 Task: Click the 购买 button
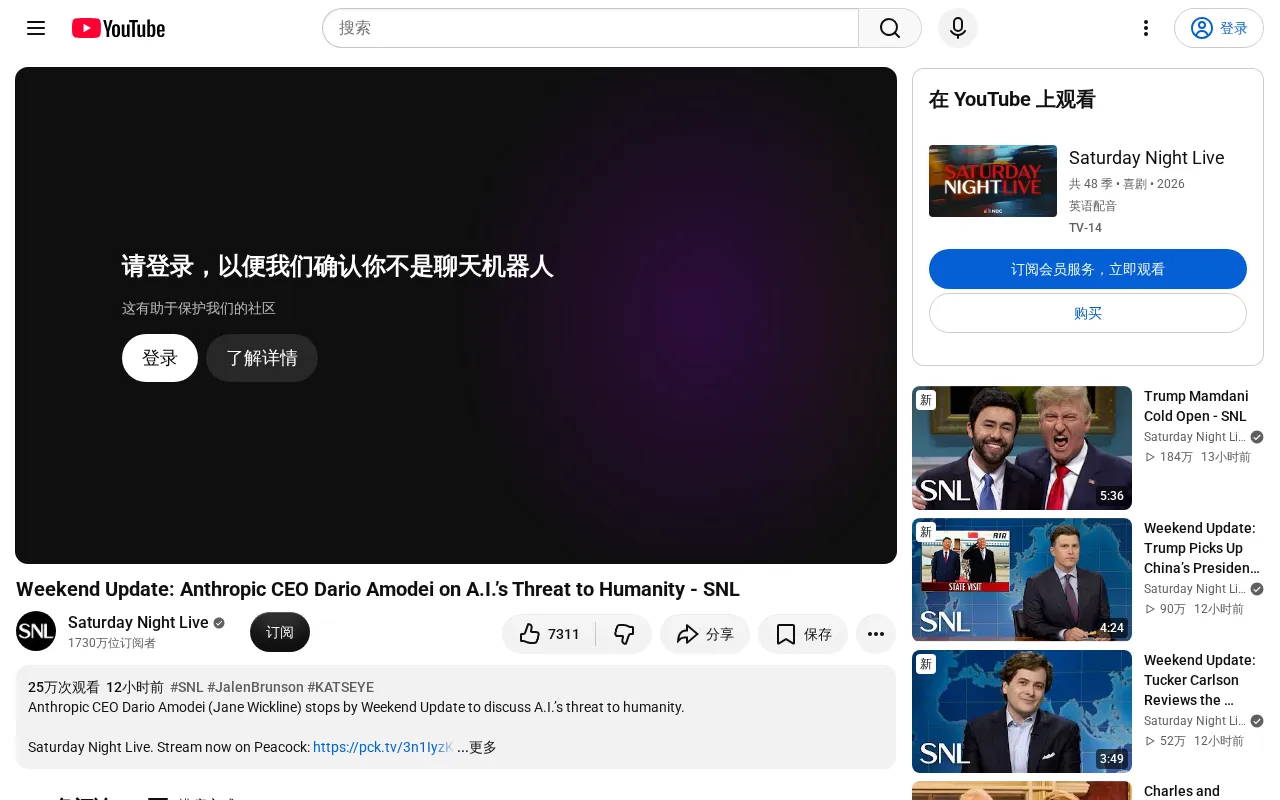1088,313
